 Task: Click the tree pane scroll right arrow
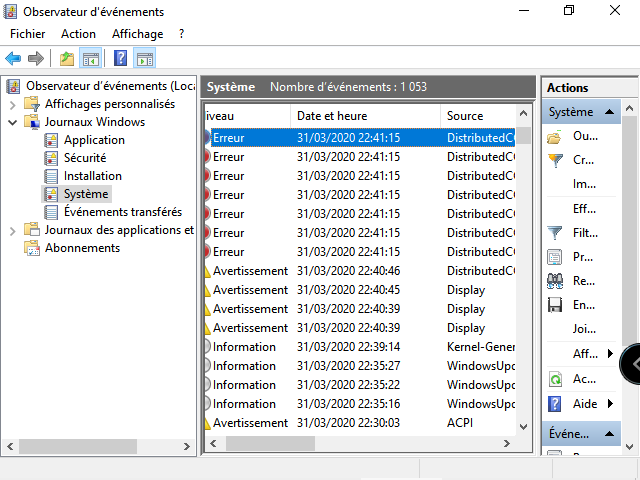[x=187, y=447]
